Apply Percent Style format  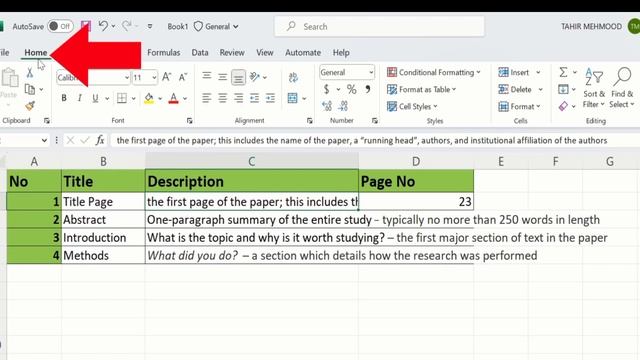pyautogui.click(x=351, y=89)
